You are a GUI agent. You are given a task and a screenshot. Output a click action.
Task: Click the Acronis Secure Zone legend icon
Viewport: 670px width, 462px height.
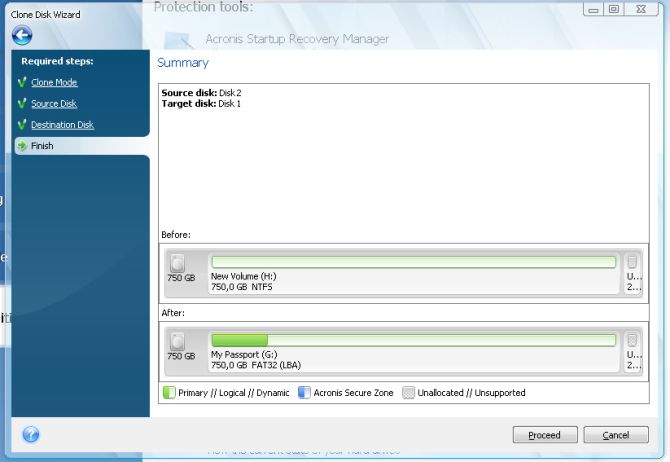(304, 392)
